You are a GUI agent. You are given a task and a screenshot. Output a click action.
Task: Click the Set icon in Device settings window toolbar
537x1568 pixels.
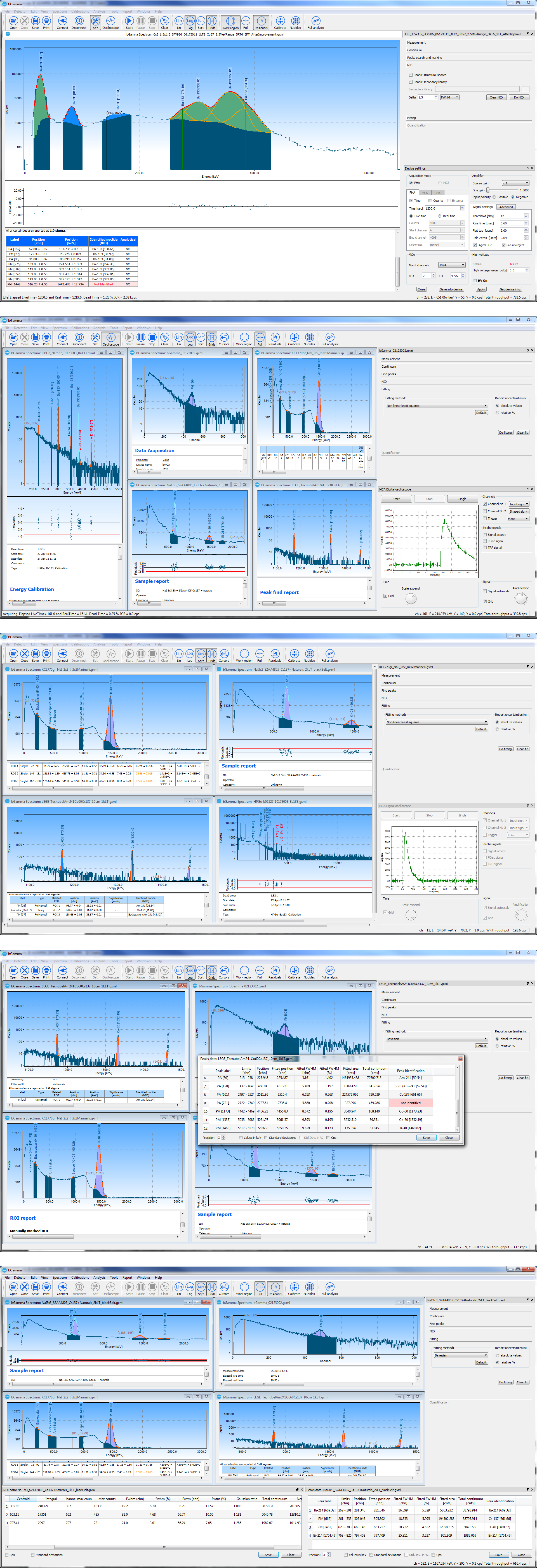(x=95, y=22)
